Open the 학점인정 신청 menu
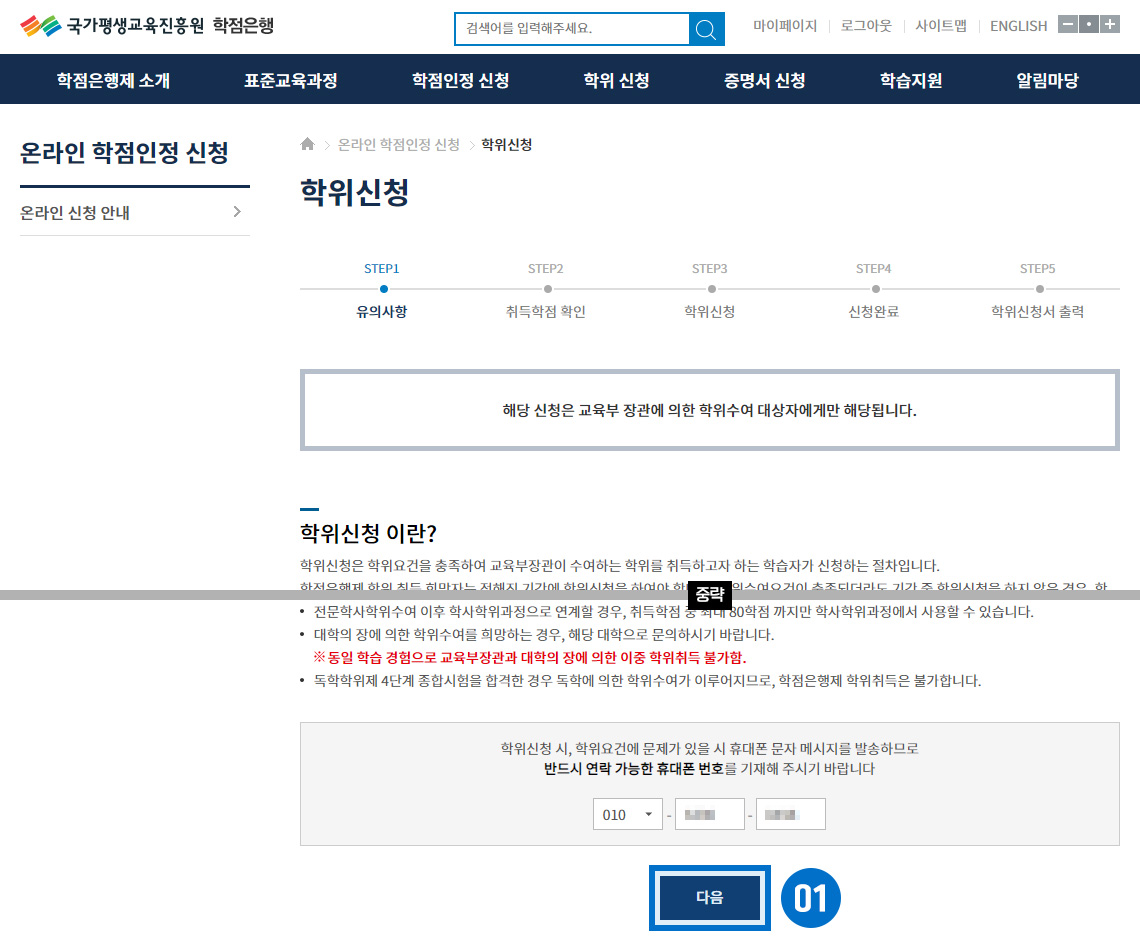The width and height of the screenshot is (1140, 950). pyautogui.click(x=460, y=81)
